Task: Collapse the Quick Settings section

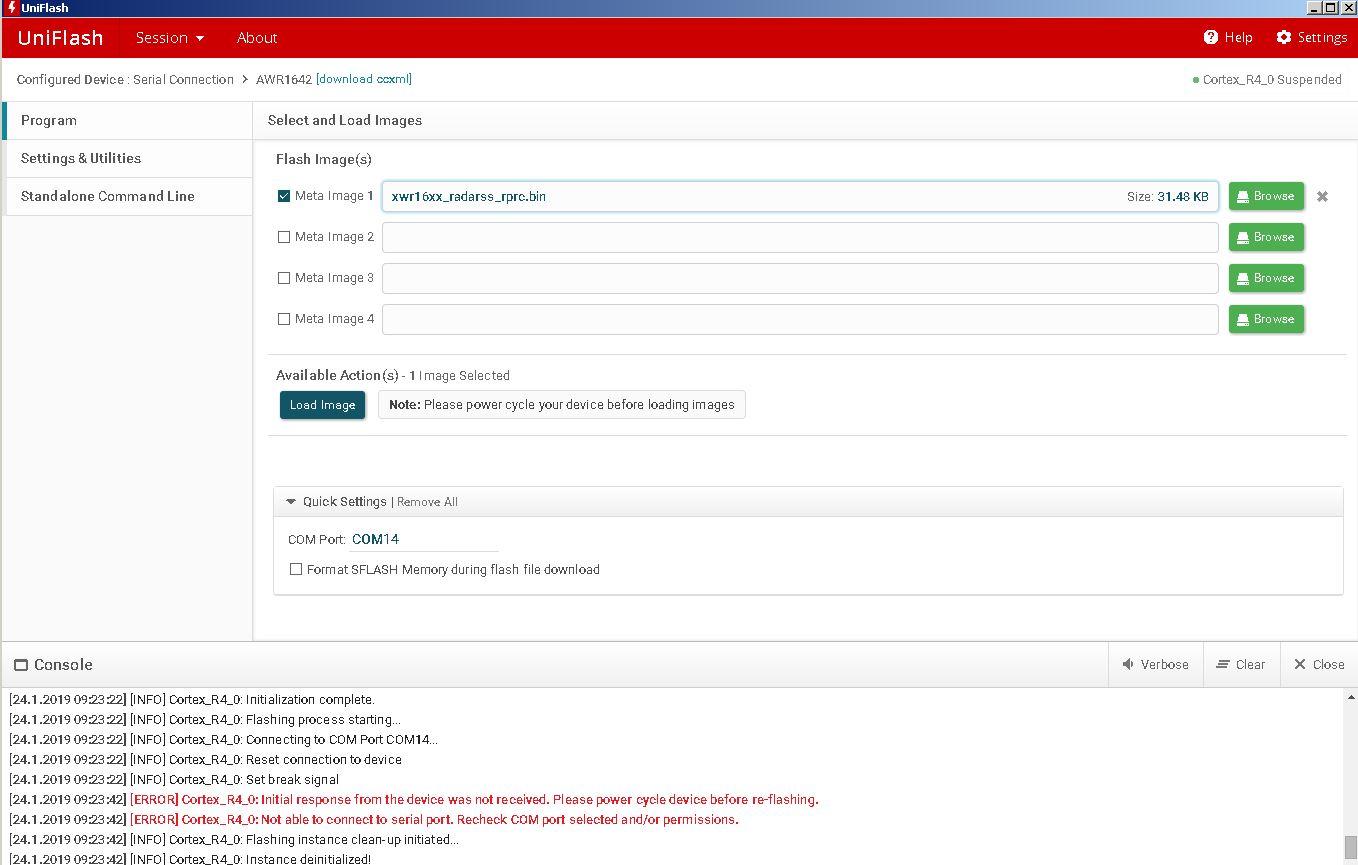Action: coord(291,502)
